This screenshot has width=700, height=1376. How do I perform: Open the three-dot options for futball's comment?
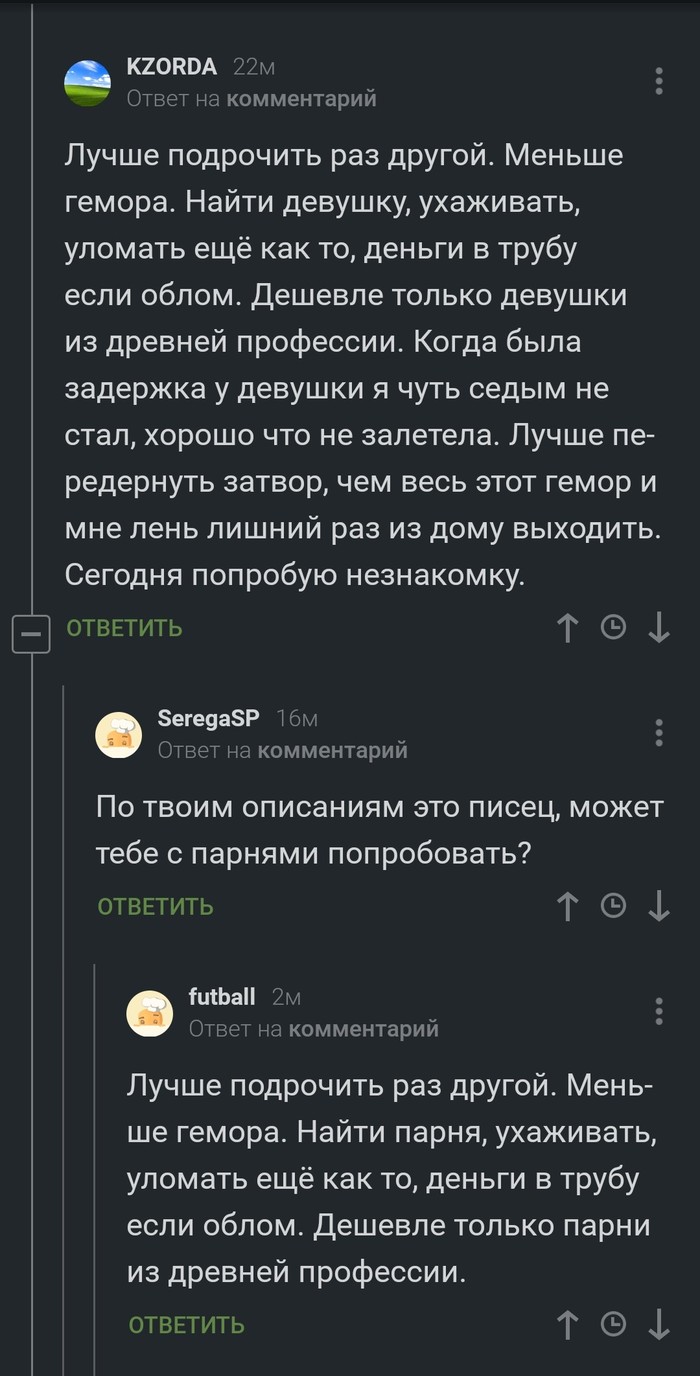click(x=659, y=1012)
